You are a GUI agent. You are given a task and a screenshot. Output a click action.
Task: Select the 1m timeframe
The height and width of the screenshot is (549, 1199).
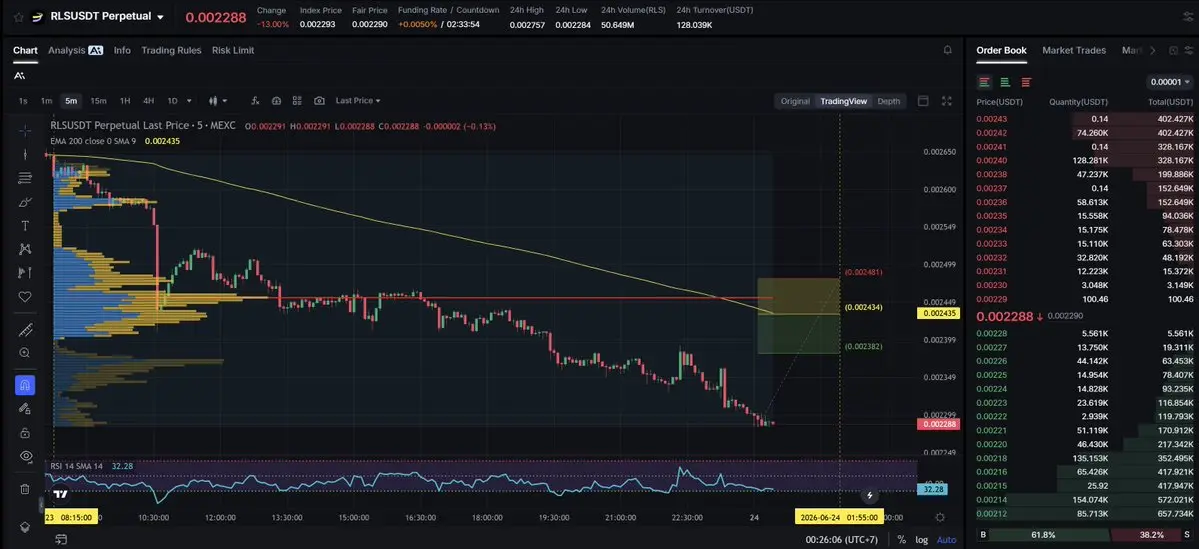point(47,101)
